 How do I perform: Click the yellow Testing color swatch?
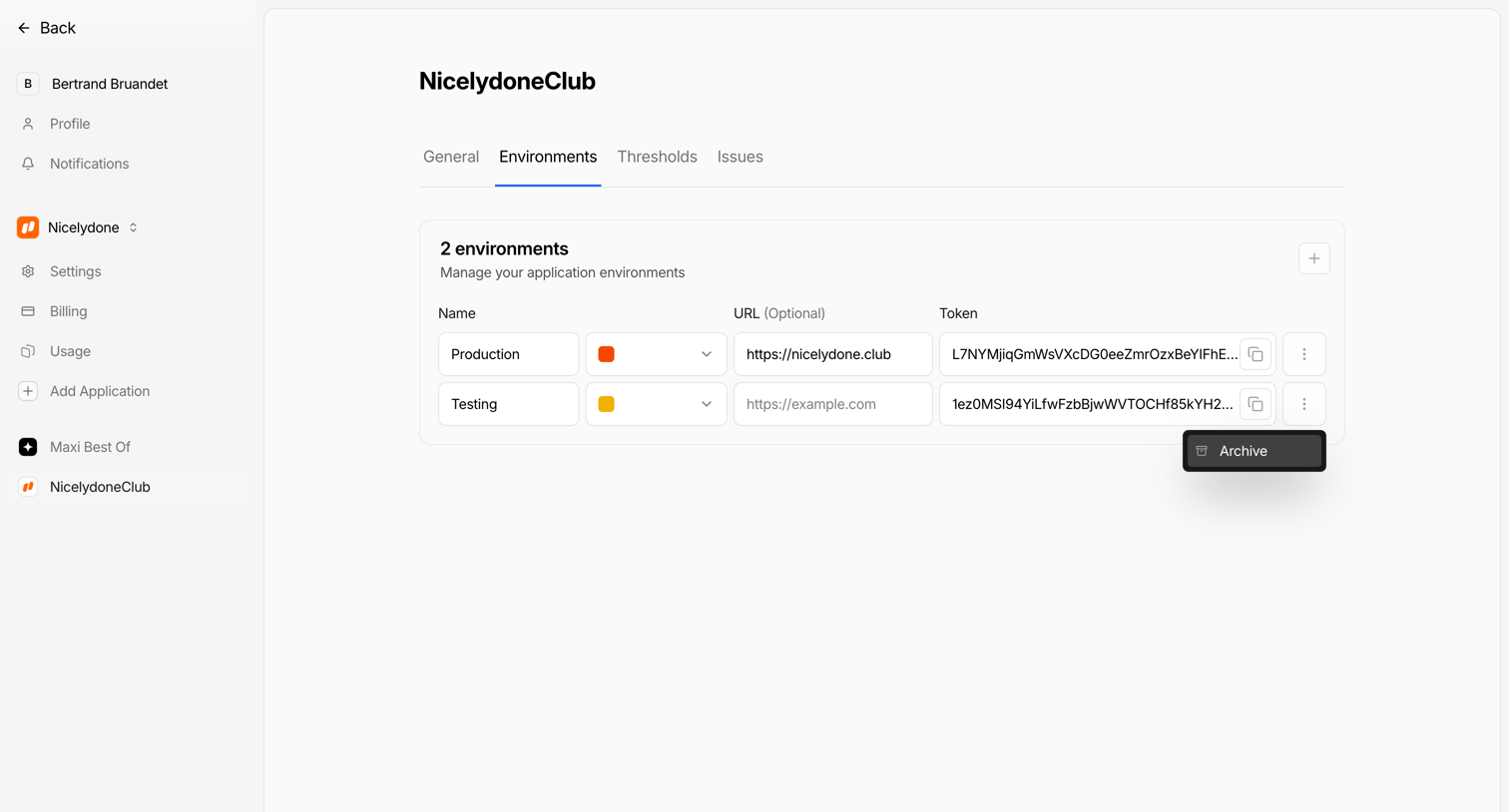[x=606, y=404]
